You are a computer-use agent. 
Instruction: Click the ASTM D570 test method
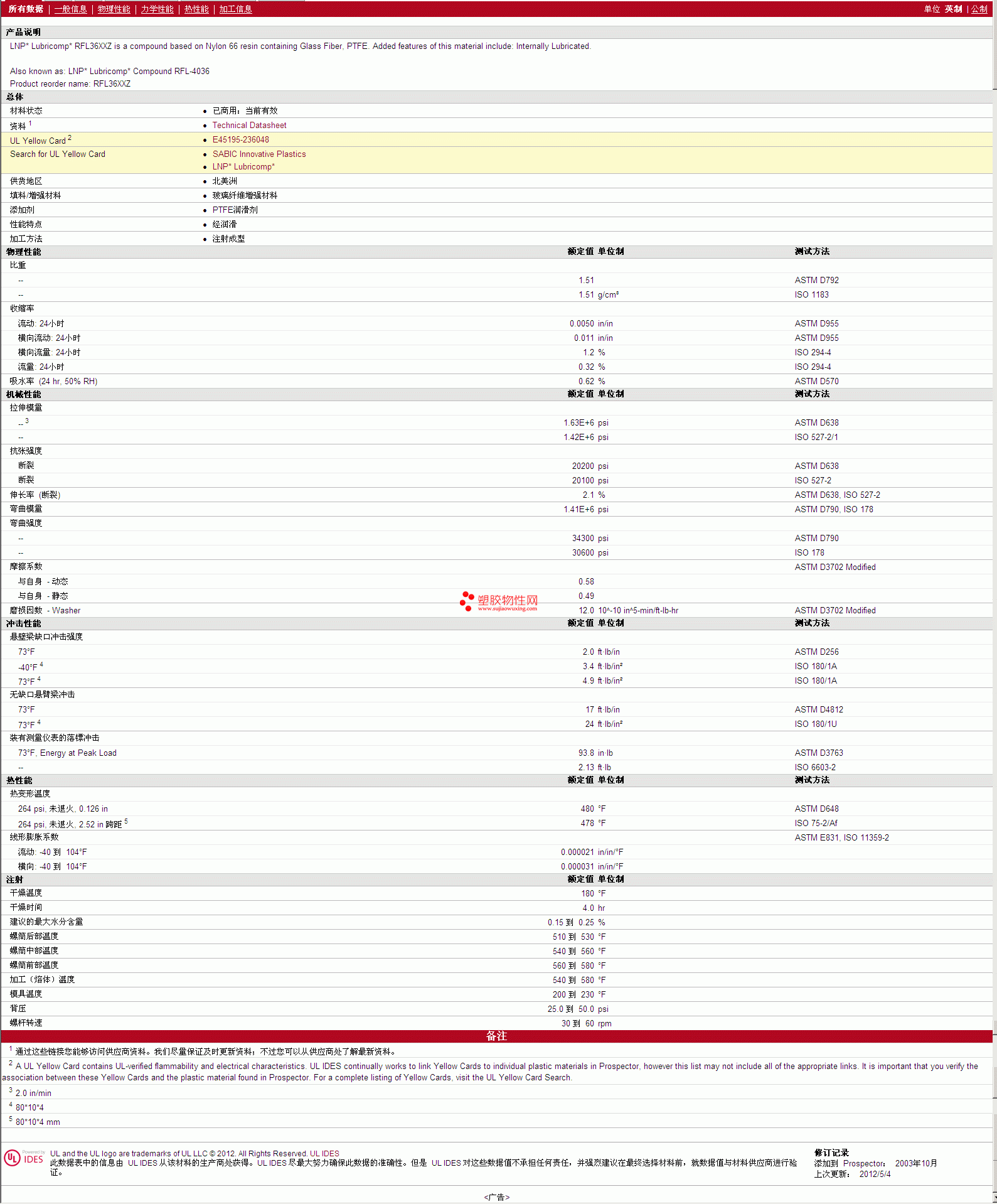(816, 382)
